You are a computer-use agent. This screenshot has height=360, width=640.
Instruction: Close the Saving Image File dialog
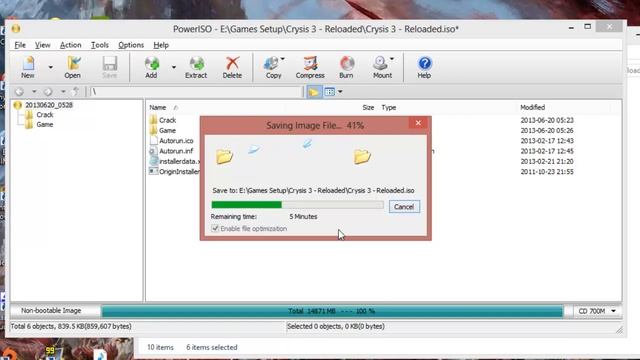click(x=418, y=122)
